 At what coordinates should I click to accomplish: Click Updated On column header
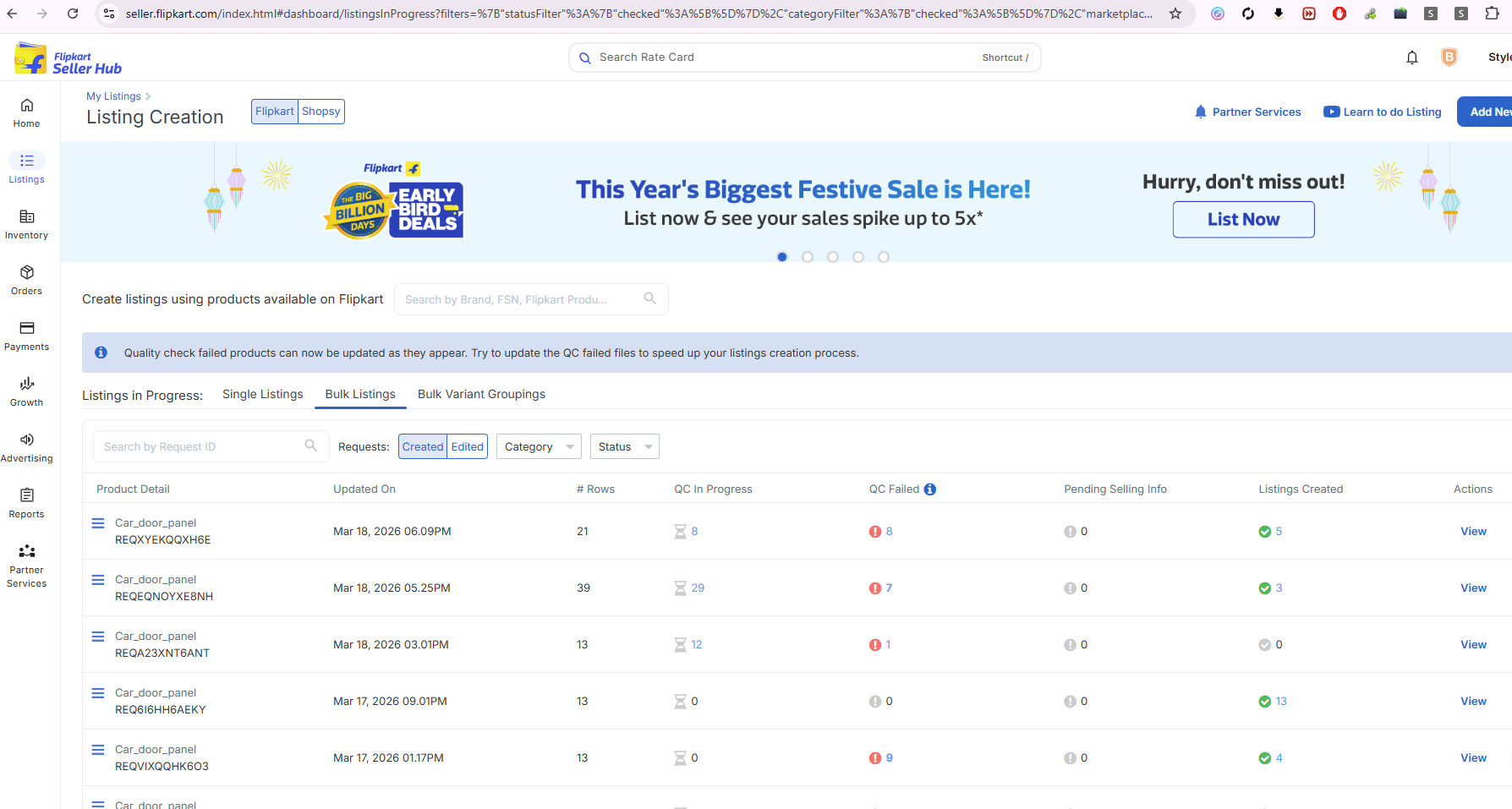point(364,489)
